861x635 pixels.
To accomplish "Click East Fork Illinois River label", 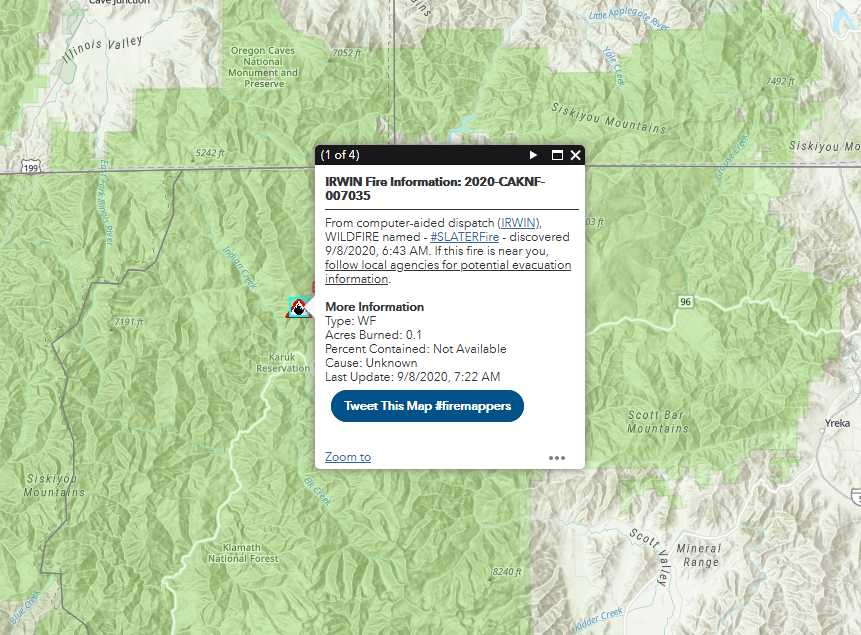I will point(105,202).
